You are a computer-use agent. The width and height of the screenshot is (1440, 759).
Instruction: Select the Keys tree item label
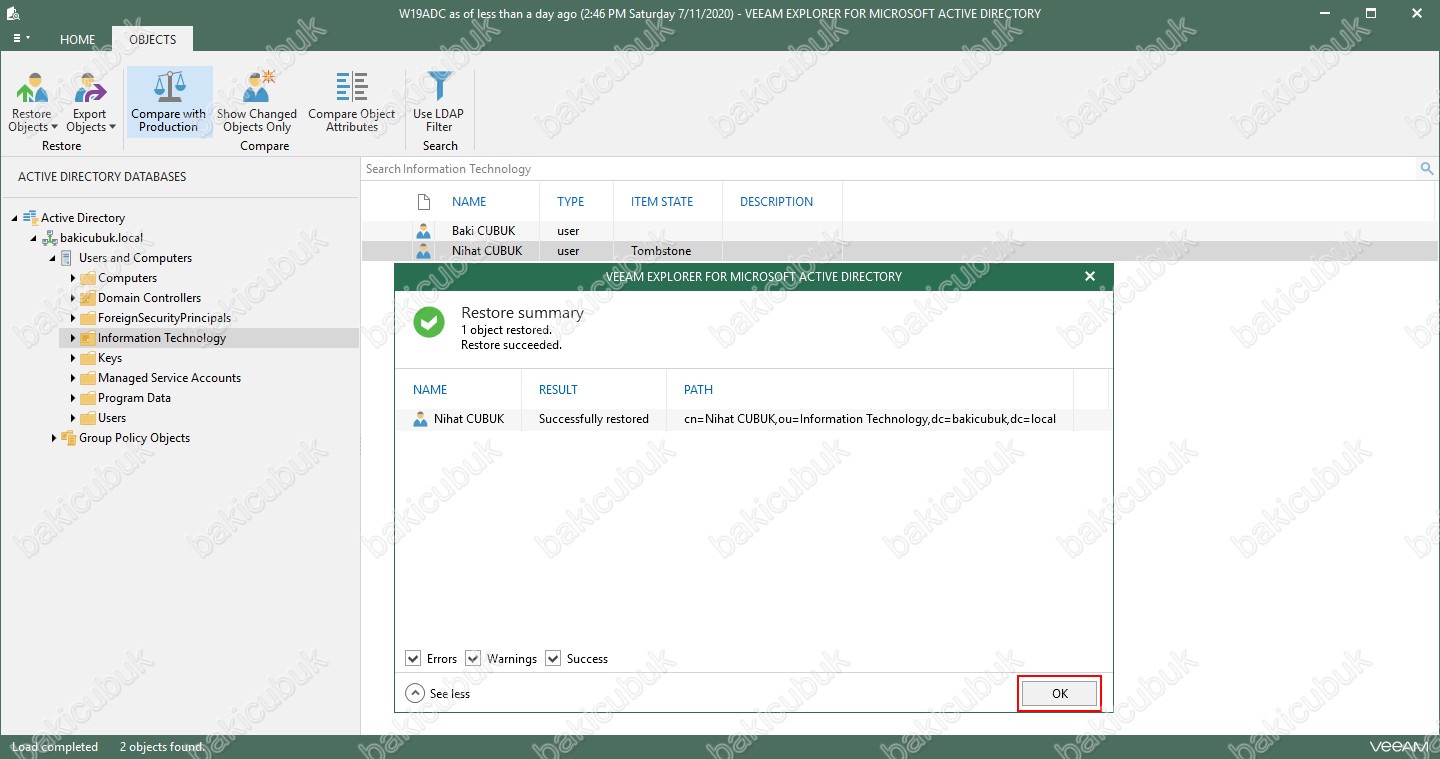click(110, 358)
